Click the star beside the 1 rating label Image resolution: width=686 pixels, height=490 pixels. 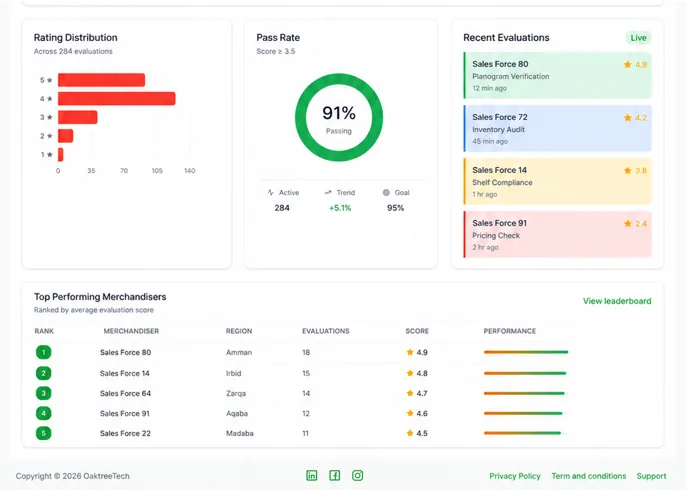(49, 154)
